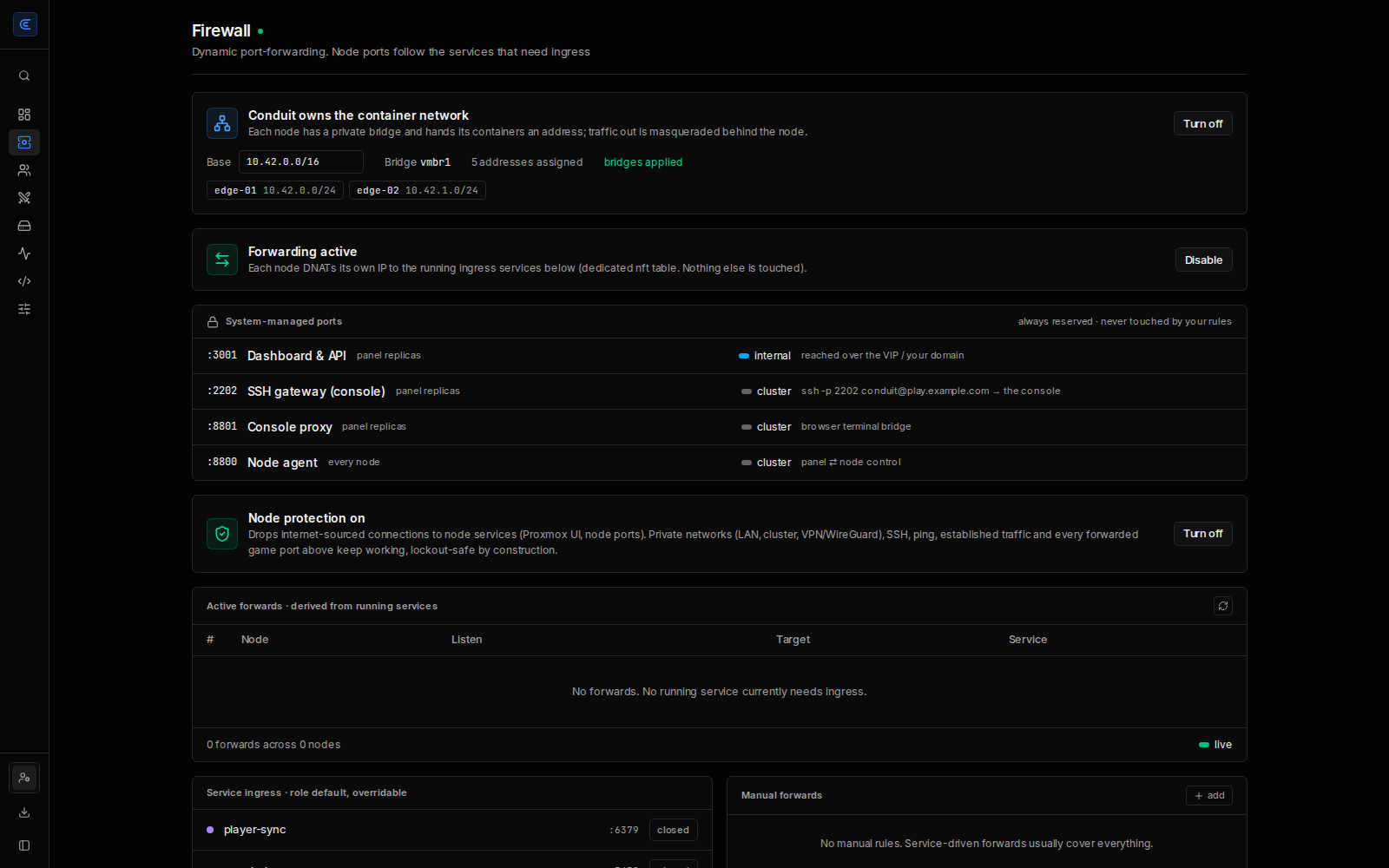This screenshot has width=1389, height=868.
Task: Select the :3001 Dashboard & API row
Action: 720,356
